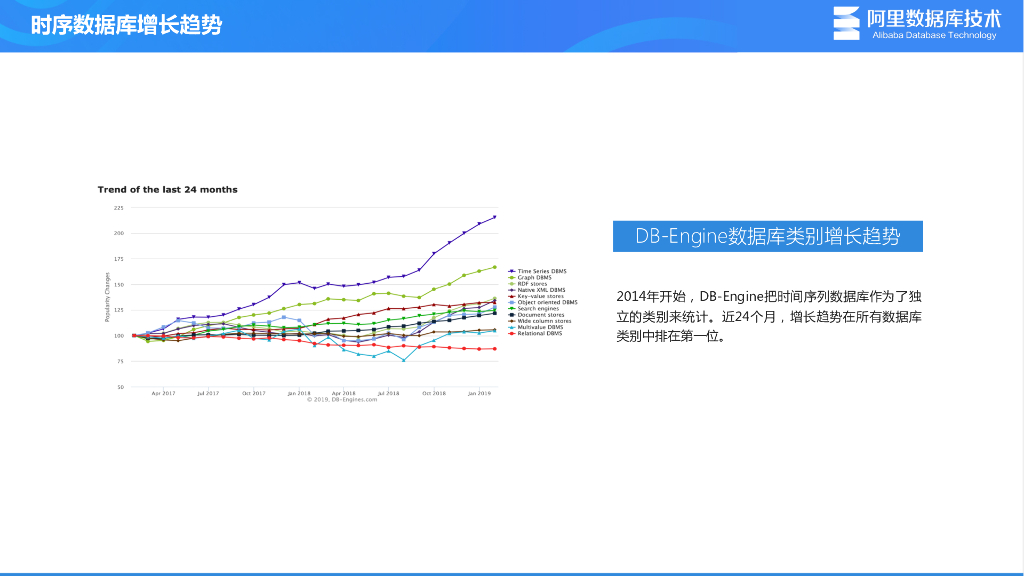Click the final Time Series data point
This screenshot has width=1024, height=576.
click(x=494, y=217)
